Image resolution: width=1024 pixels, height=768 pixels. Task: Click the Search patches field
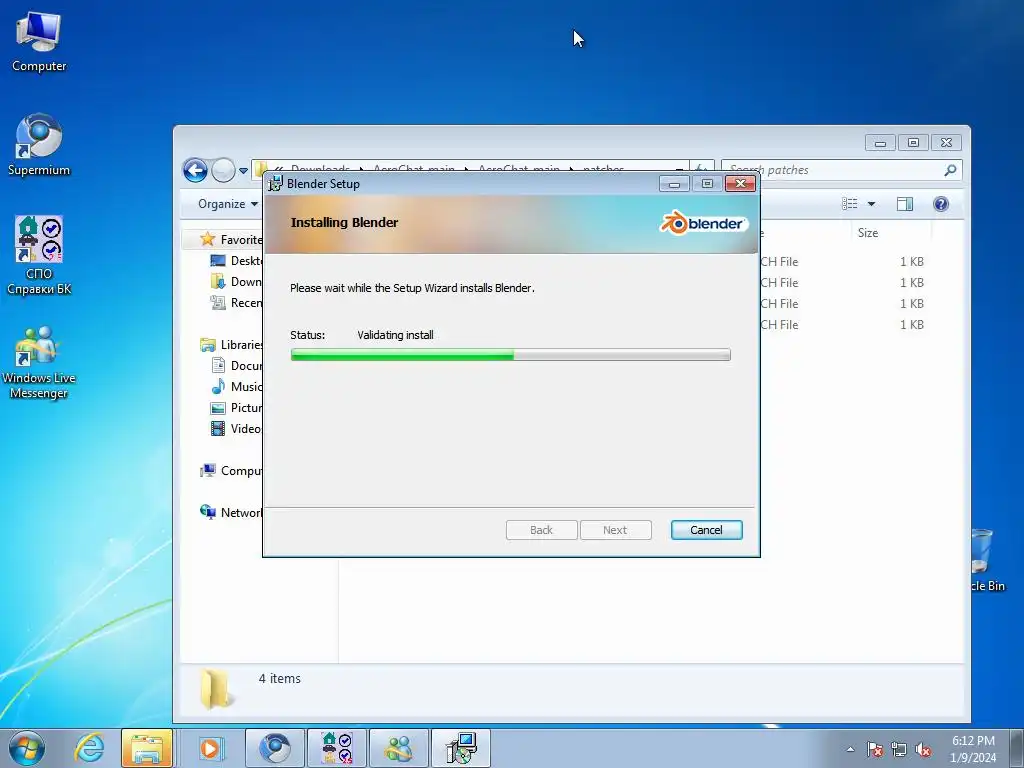(841, 170)
